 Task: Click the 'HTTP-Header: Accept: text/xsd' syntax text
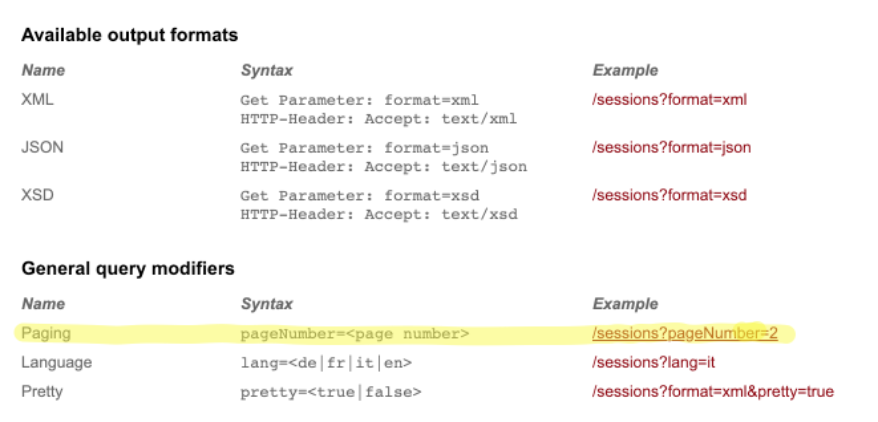tap(379, 214)
